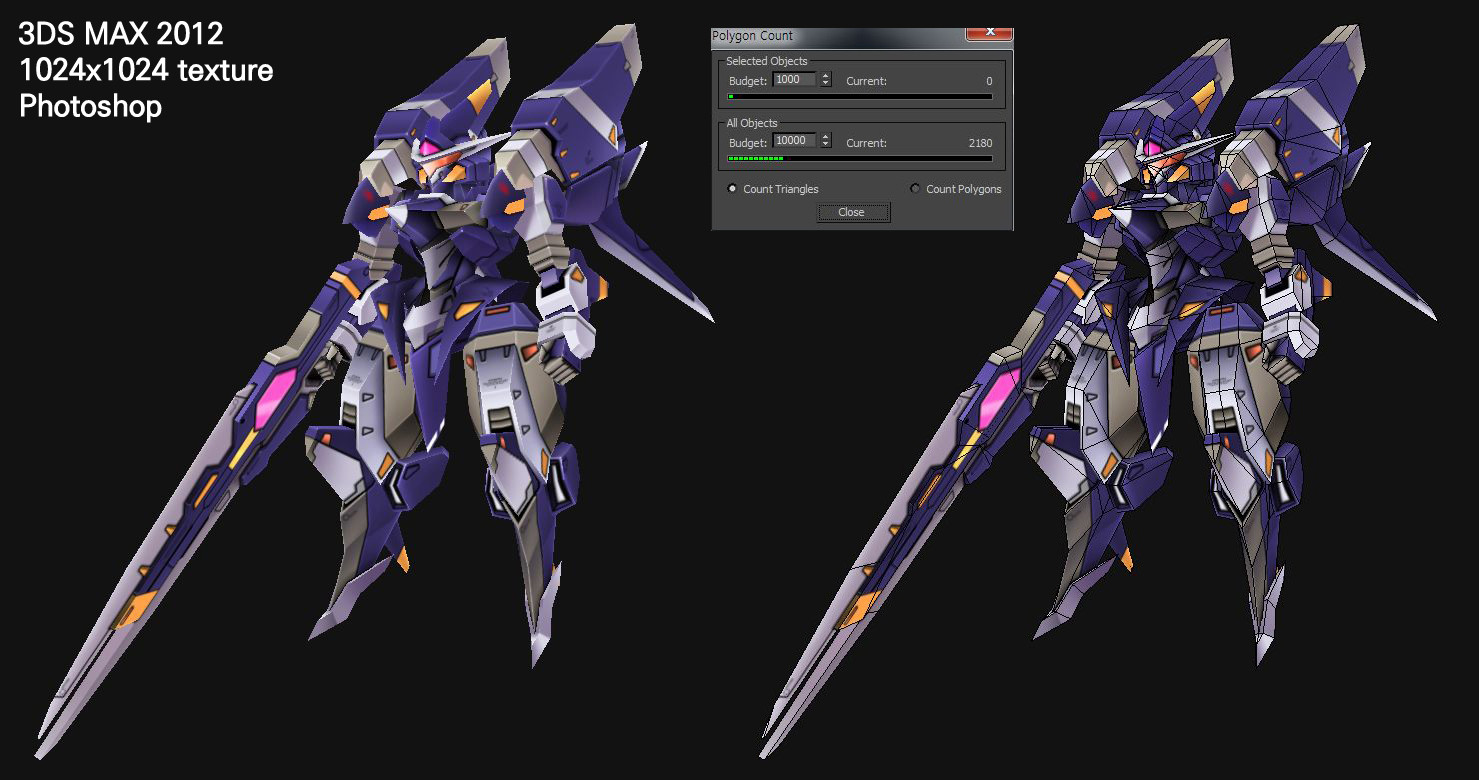This screenshot has width=1479, height=780.
Task: Click the Selected Objects group label
Action: click(x=768, y=61)
